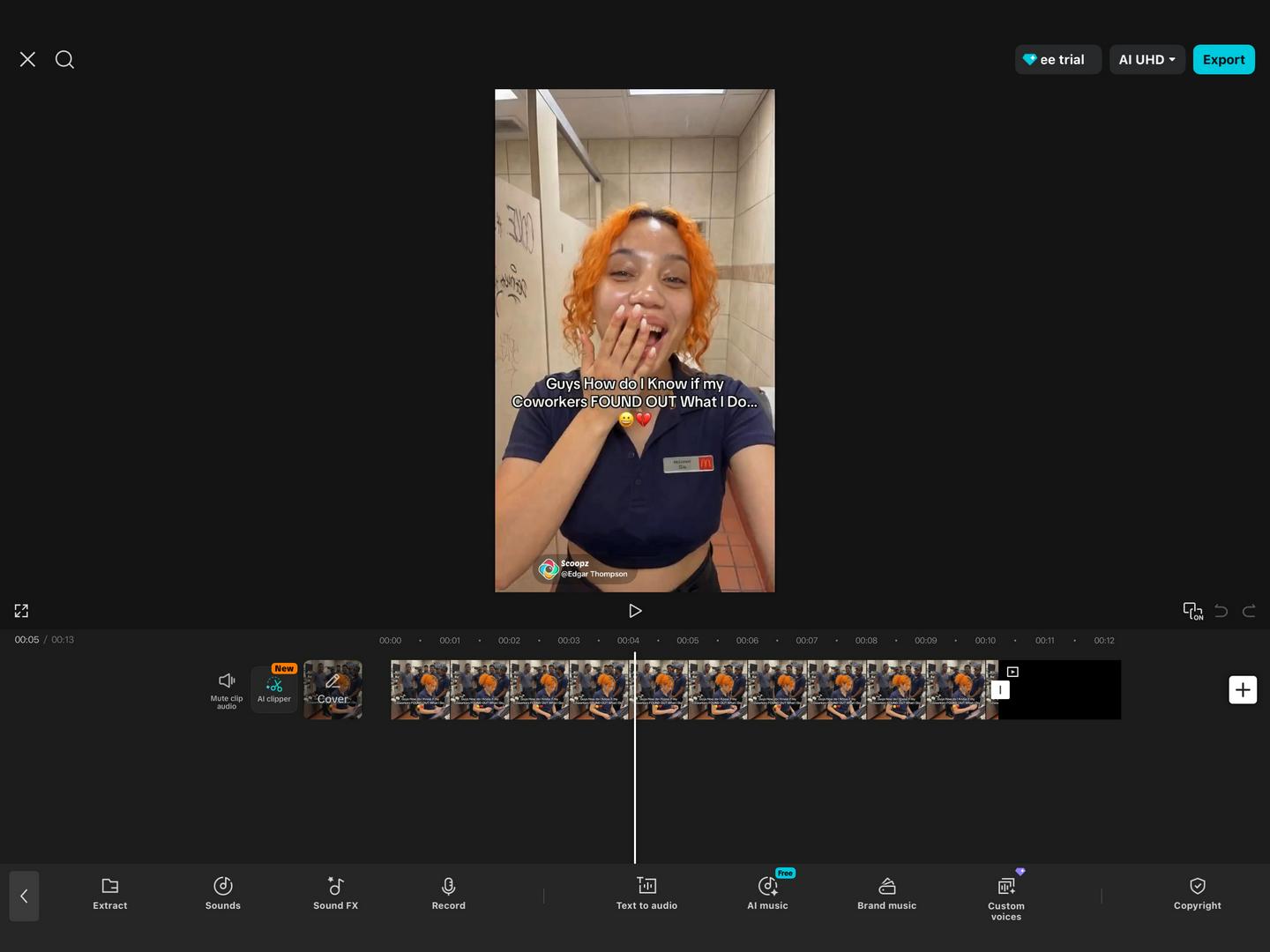Image resolution: width=1270 pixels, height=952 pixels.
Task: Open Custom voices tool
Action: click(1005, 896)
